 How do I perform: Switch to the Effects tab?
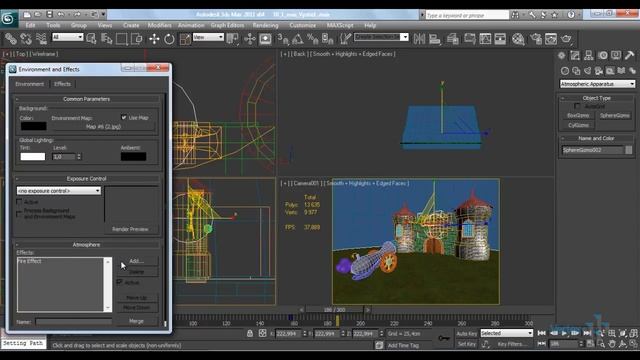[62, 84]
